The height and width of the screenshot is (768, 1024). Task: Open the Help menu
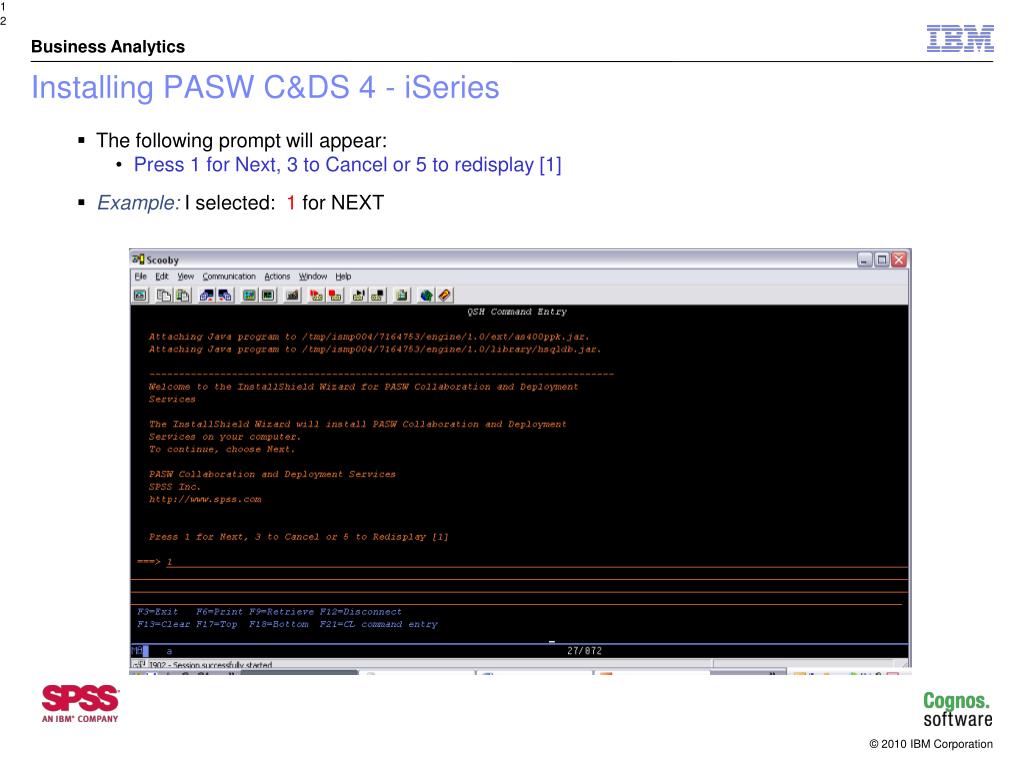343,276
